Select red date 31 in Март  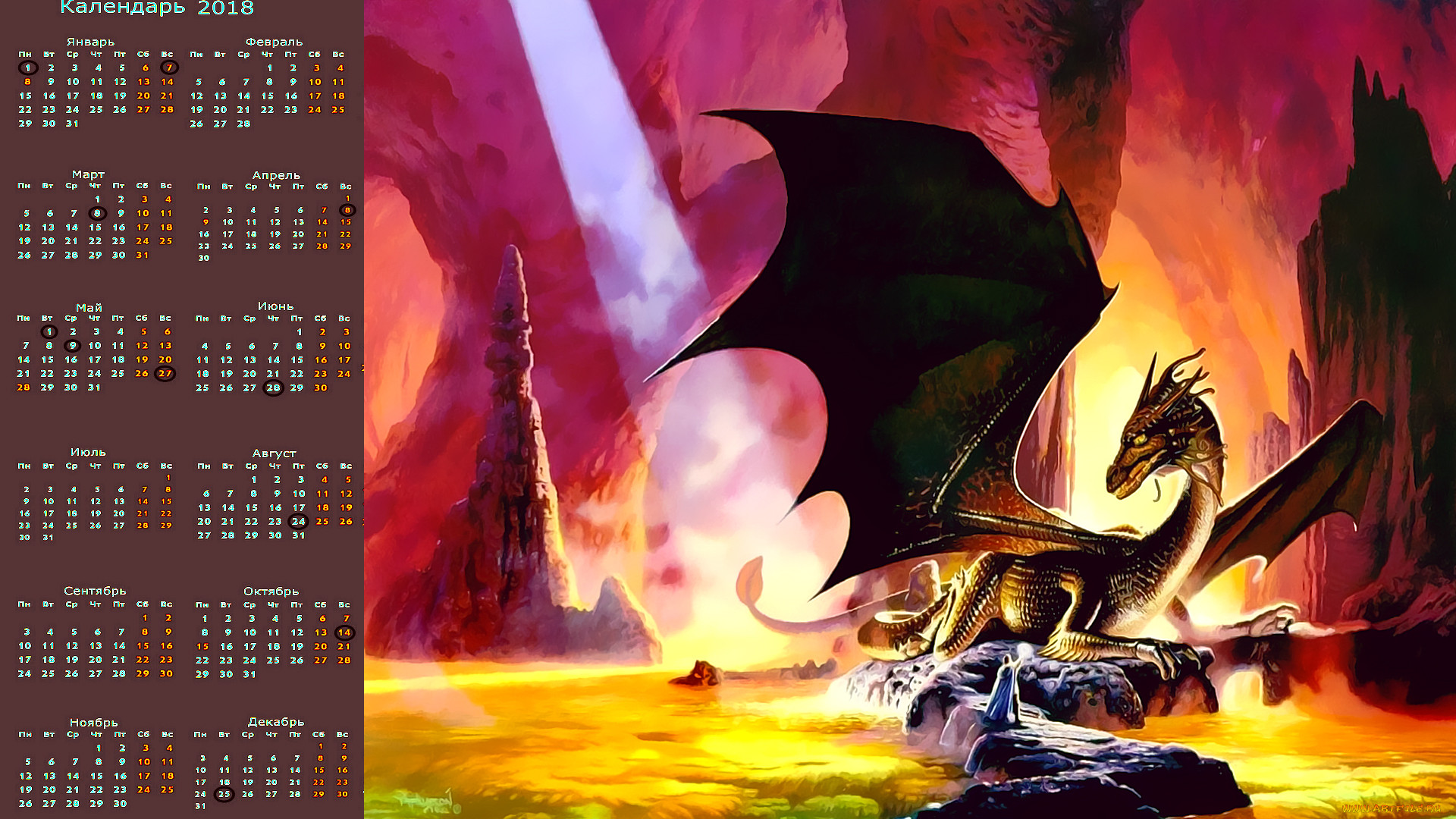pyautogui.click(x=142, y=255)
